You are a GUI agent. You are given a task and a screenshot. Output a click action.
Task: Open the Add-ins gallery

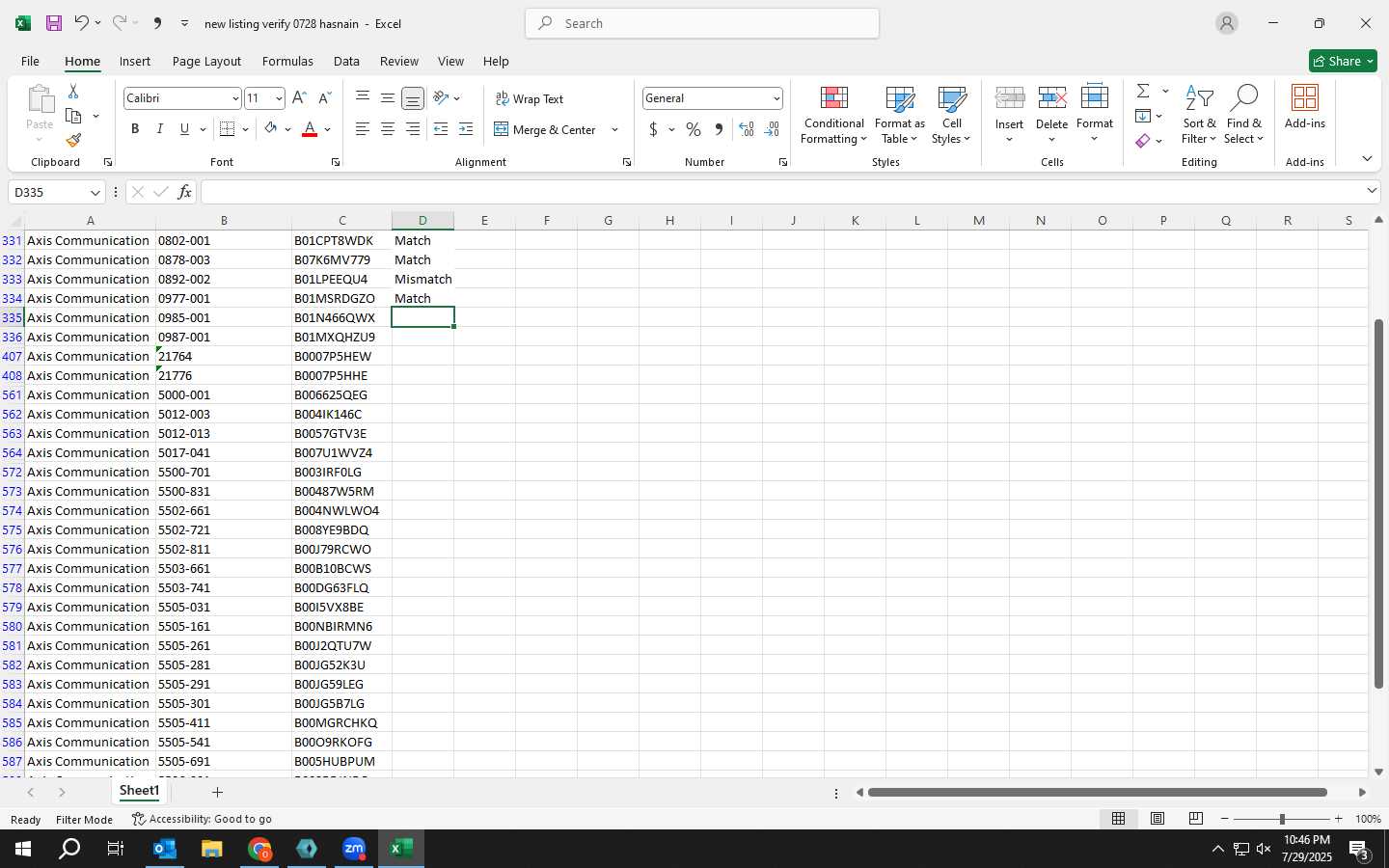[1305, 106]
